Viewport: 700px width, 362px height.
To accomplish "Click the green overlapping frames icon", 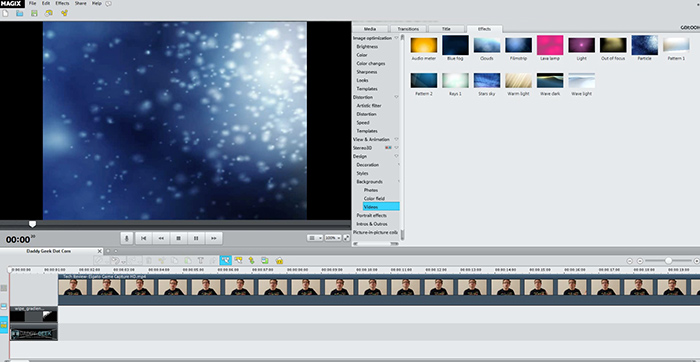I will (x=265, y=260).
